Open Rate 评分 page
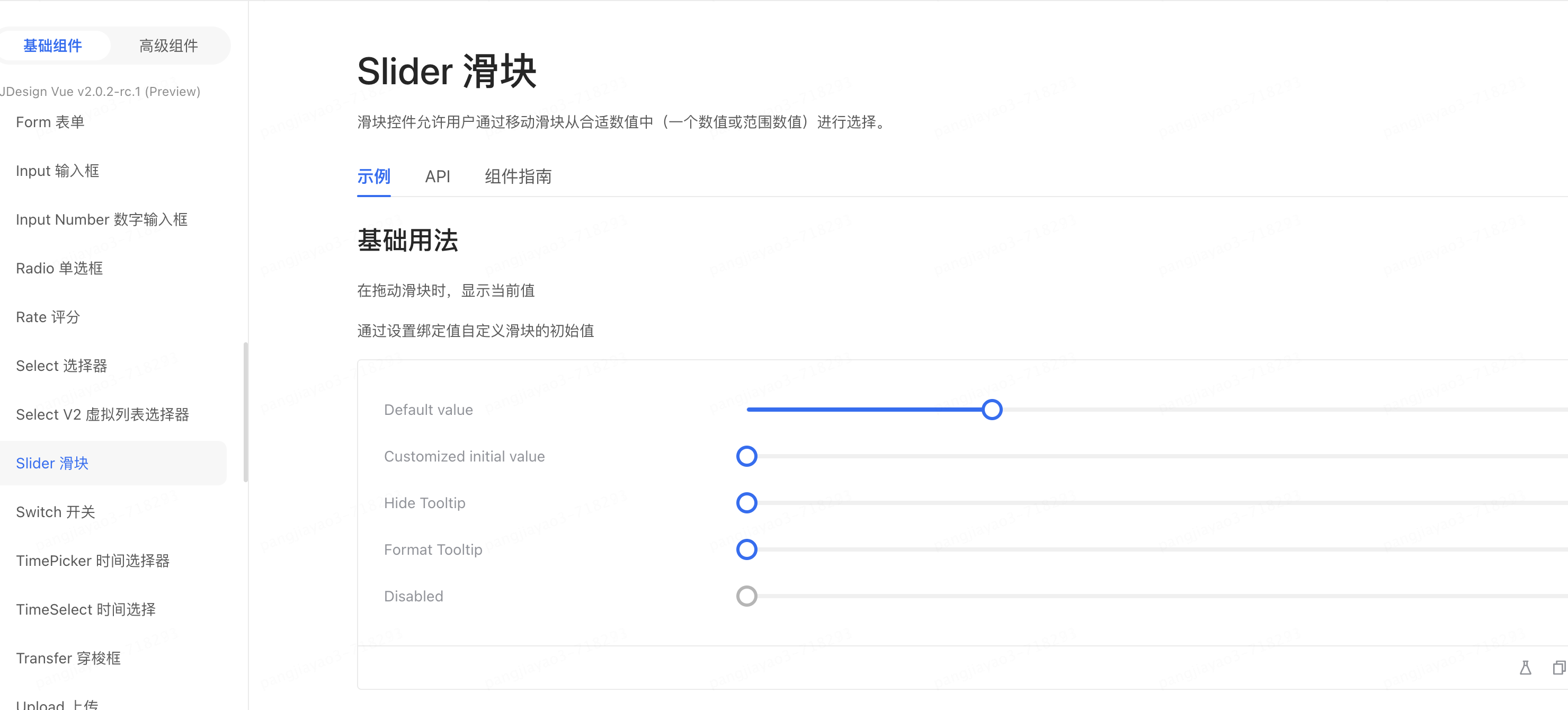1568x710 pixels. (x=48, y=317)
